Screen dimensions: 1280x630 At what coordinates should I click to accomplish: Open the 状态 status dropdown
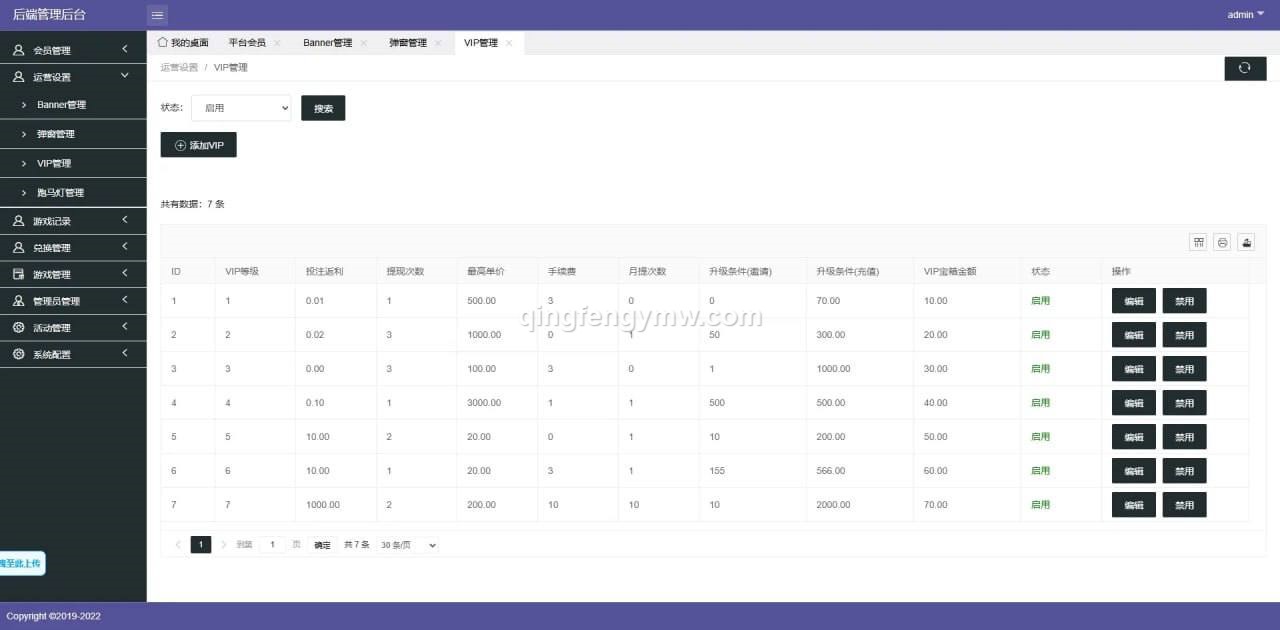[x=240, y=107]
